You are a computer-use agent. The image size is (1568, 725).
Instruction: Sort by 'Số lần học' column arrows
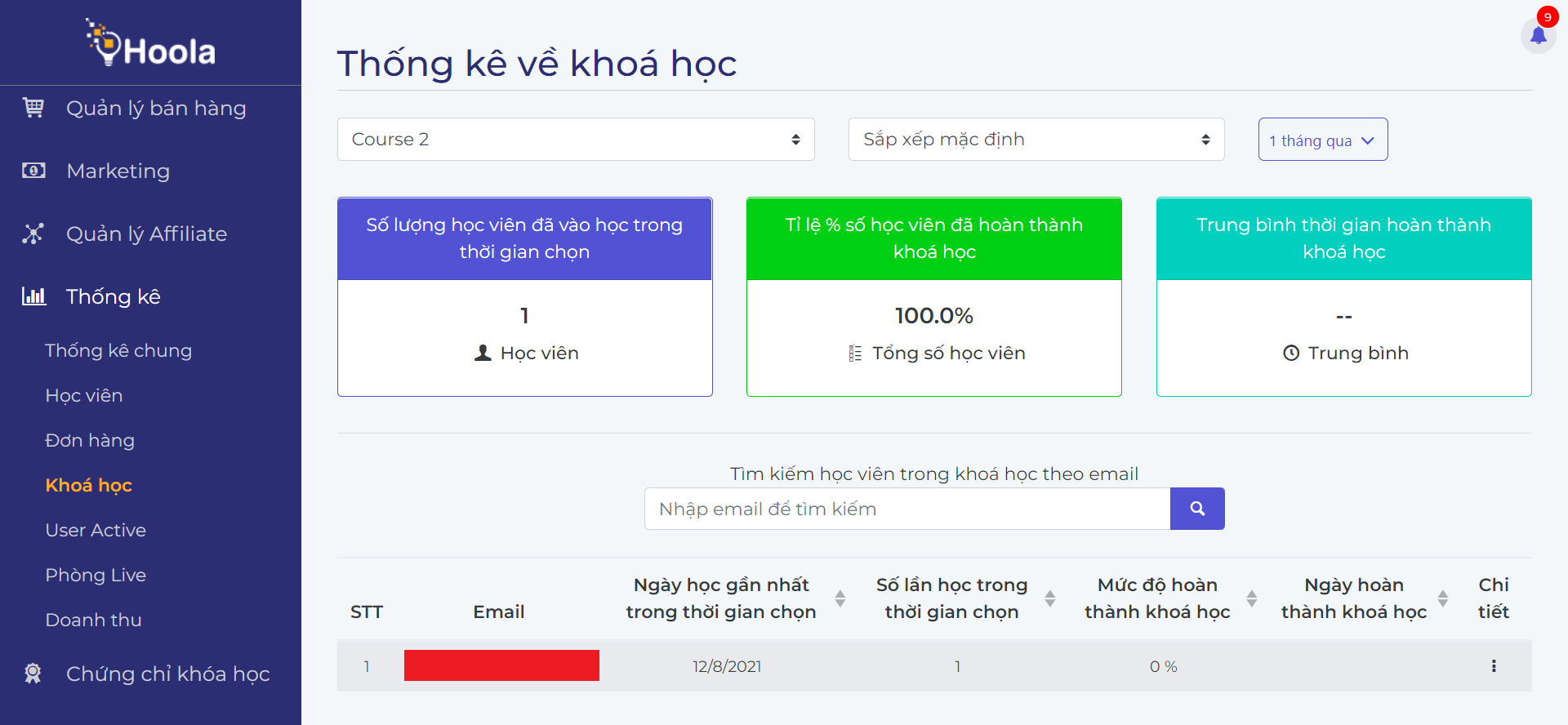(1049, 598)
